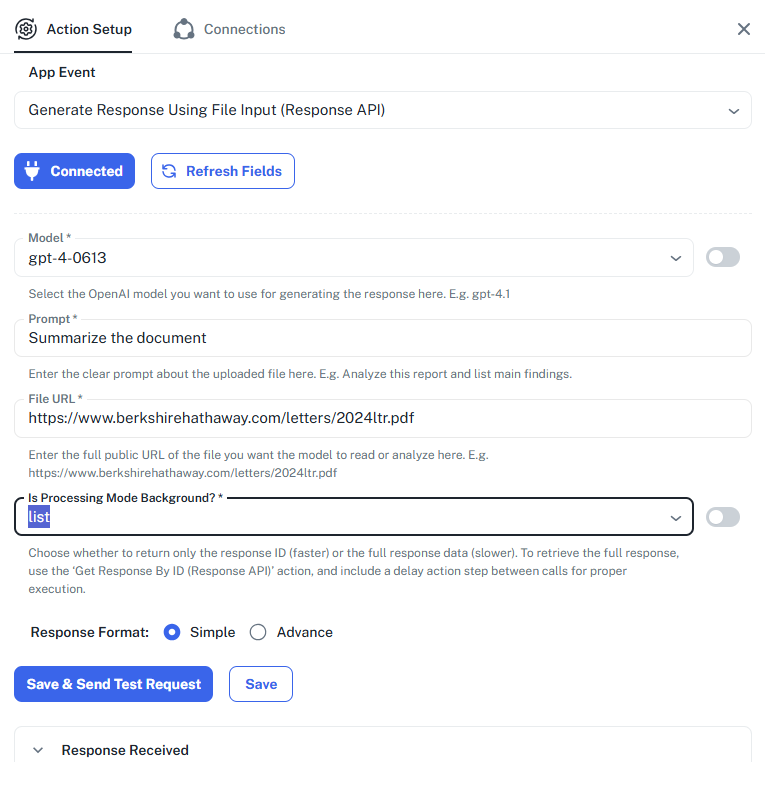Screen dimensions: 765x804
Task: Open the App Event dropdown
Action: (x=733, y=110)
